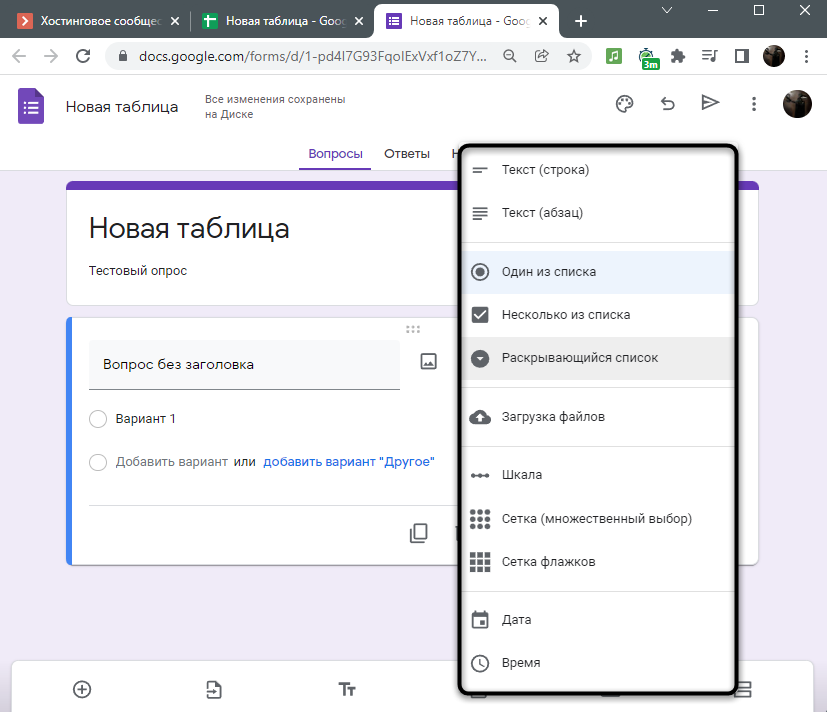Click the add title Tт icon
827x712 pixels.
coord(347,688)
